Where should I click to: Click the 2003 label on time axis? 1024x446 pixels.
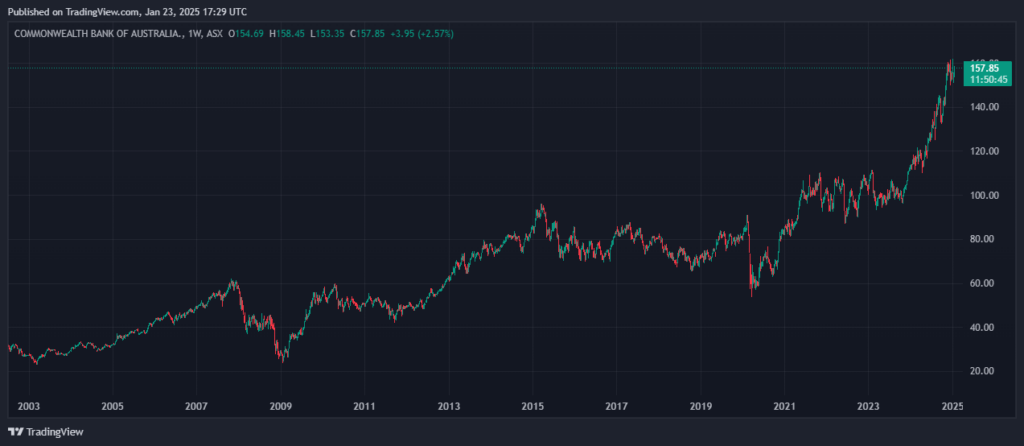pos(29,406)
